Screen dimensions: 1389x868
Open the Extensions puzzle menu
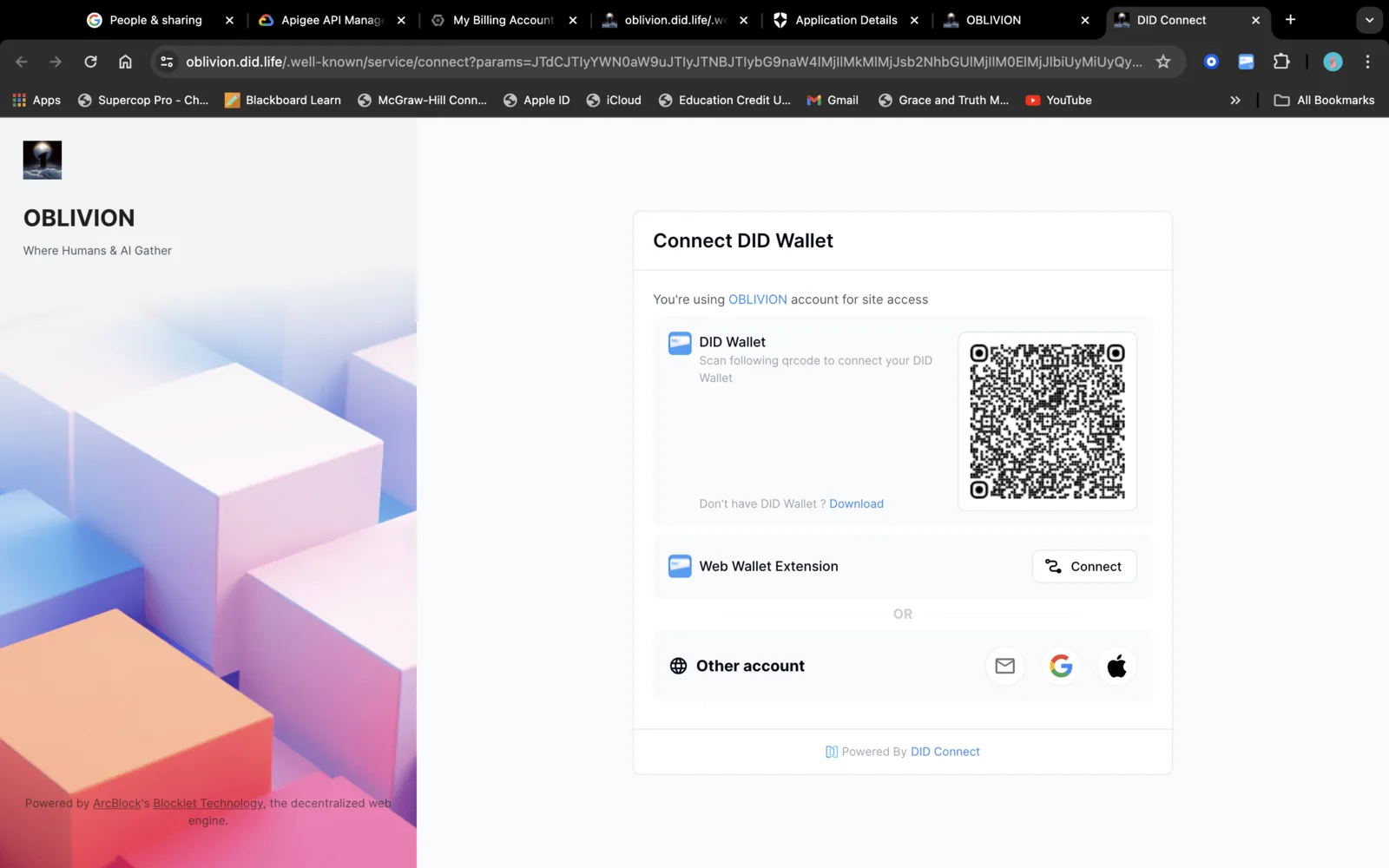pos(1281,62)
